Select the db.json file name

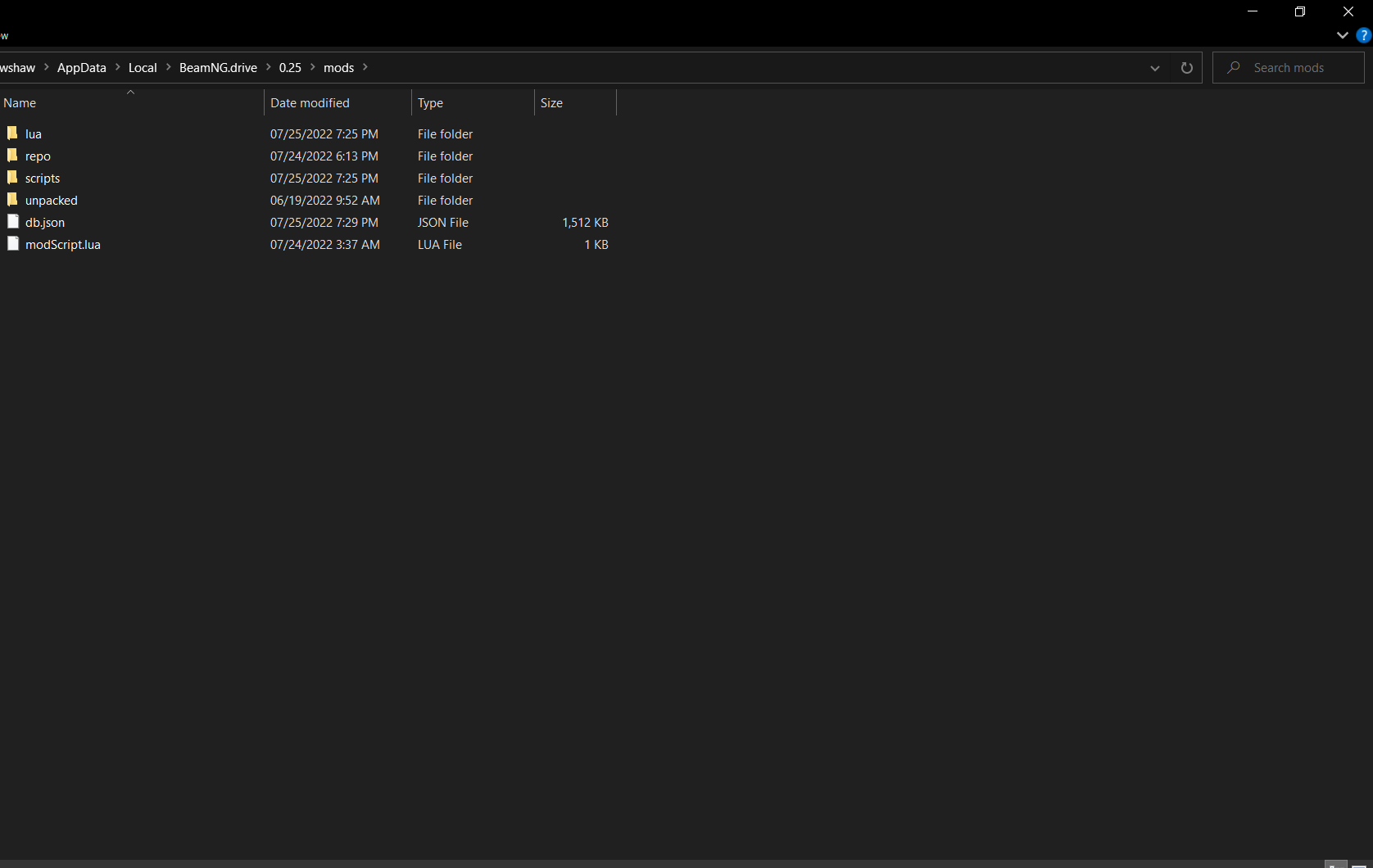point(45,223)
